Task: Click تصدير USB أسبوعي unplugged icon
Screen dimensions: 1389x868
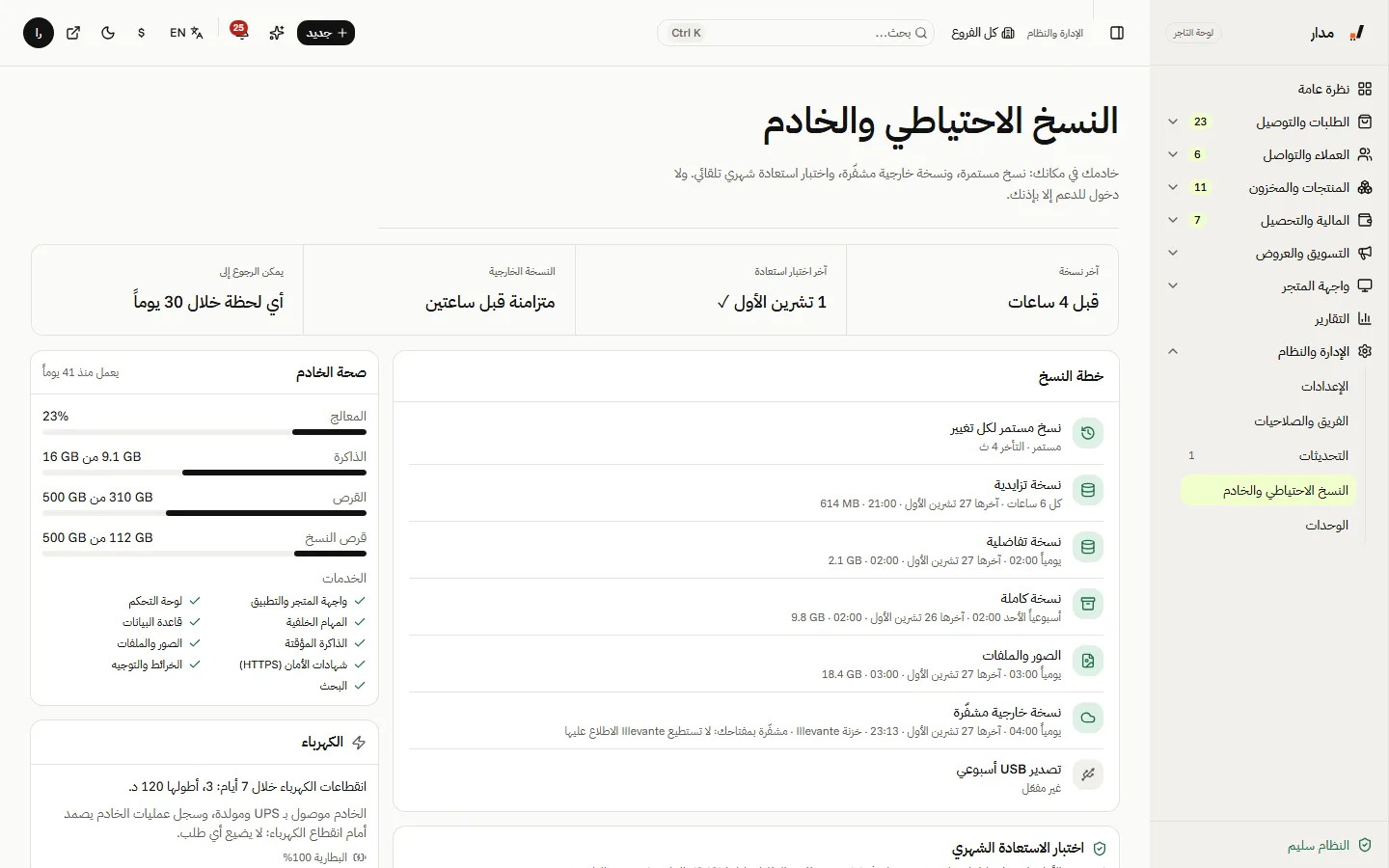Action: [1088, 774]
